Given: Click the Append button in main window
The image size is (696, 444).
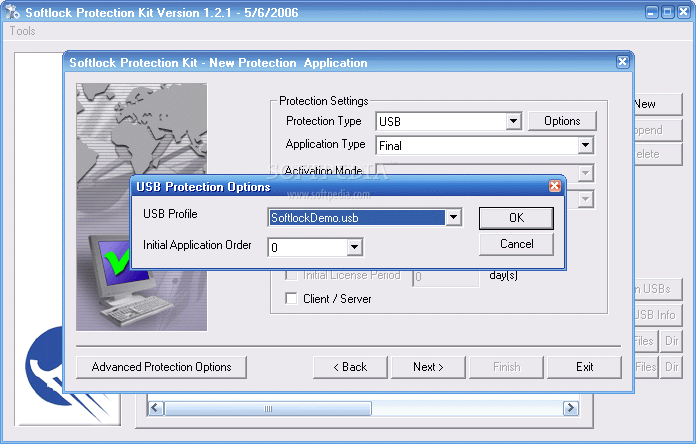Looking at the screenshot, I should click(x=657, y=130).
